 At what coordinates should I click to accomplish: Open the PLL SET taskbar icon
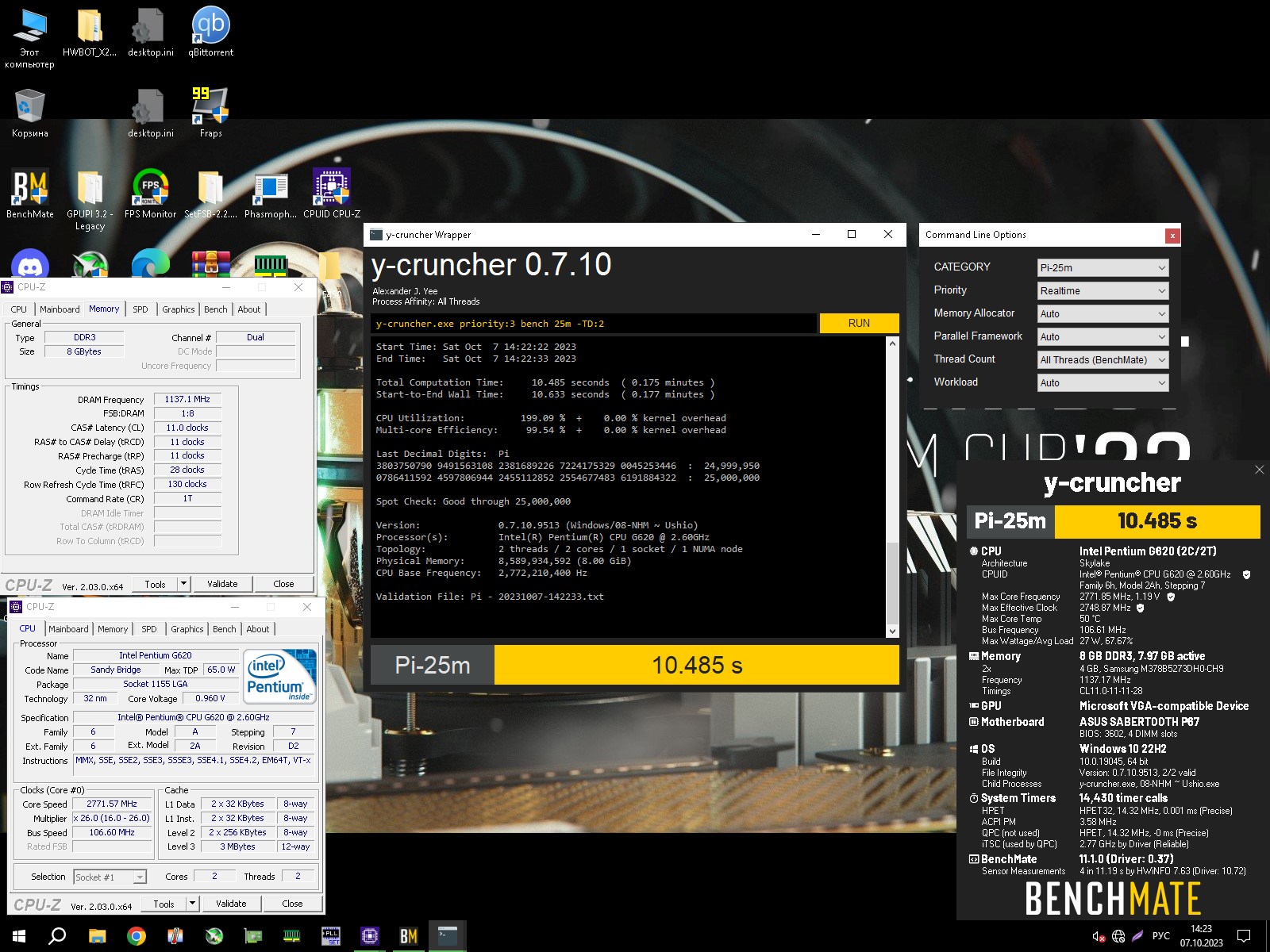331,936
